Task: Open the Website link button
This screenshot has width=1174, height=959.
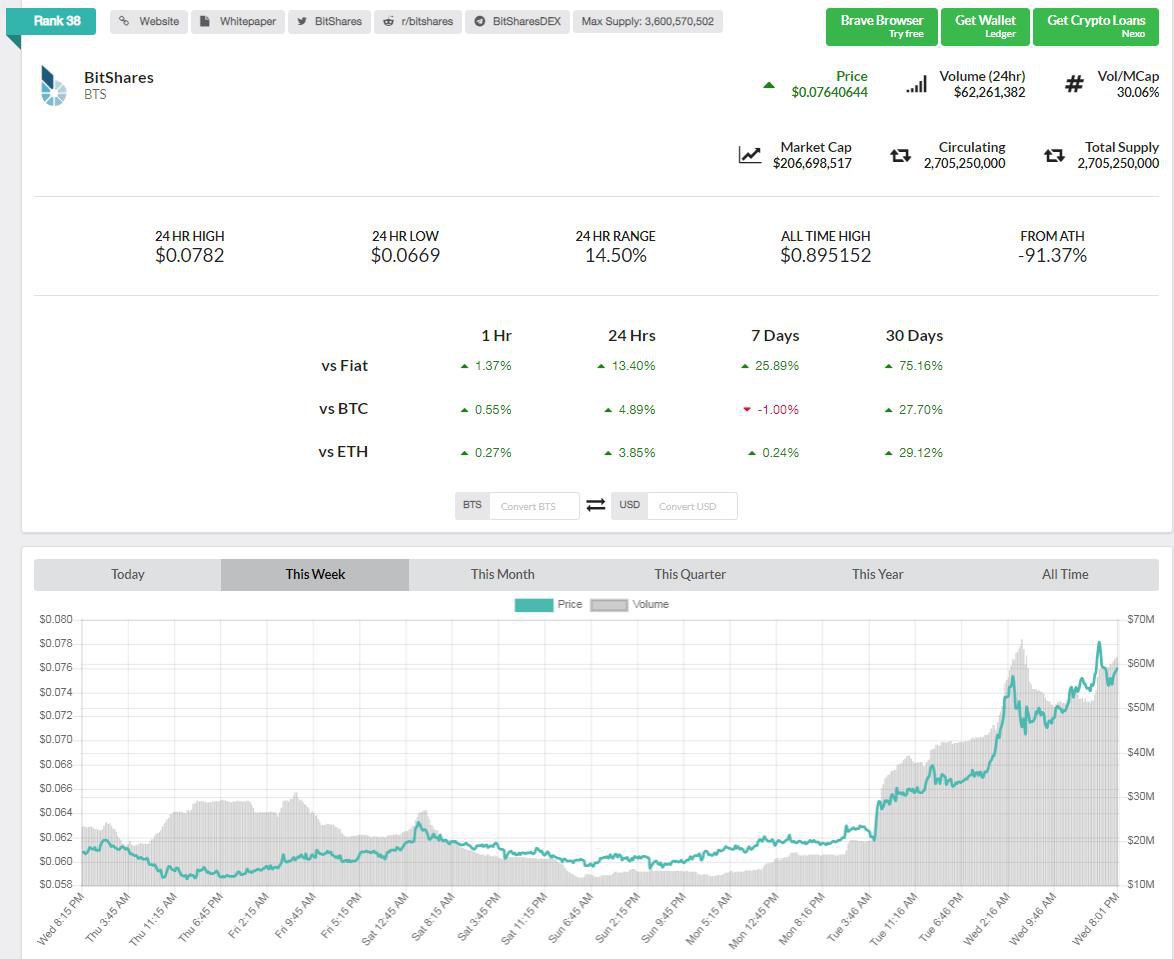Action: pos(149,22)
